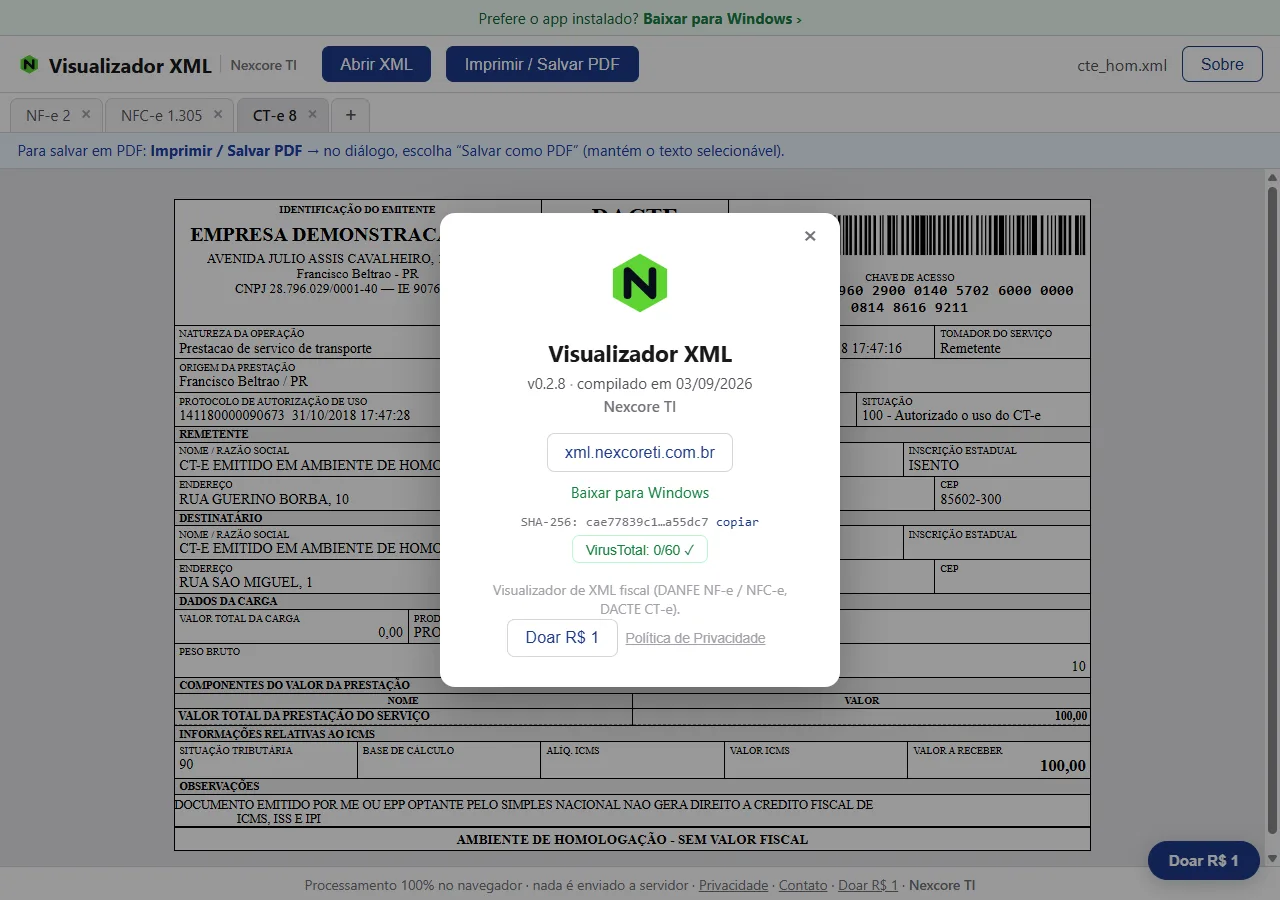This screenshot has height=900, width=1280.
Task: Click the vertical scrollbar thumb of the document
Action: coord(1272,510)
